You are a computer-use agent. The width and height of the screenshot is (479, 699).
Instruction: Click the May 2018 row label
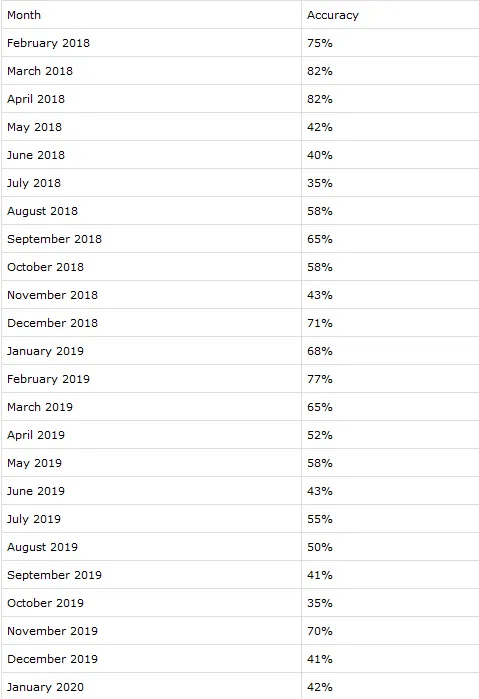(x=34, y=127)
